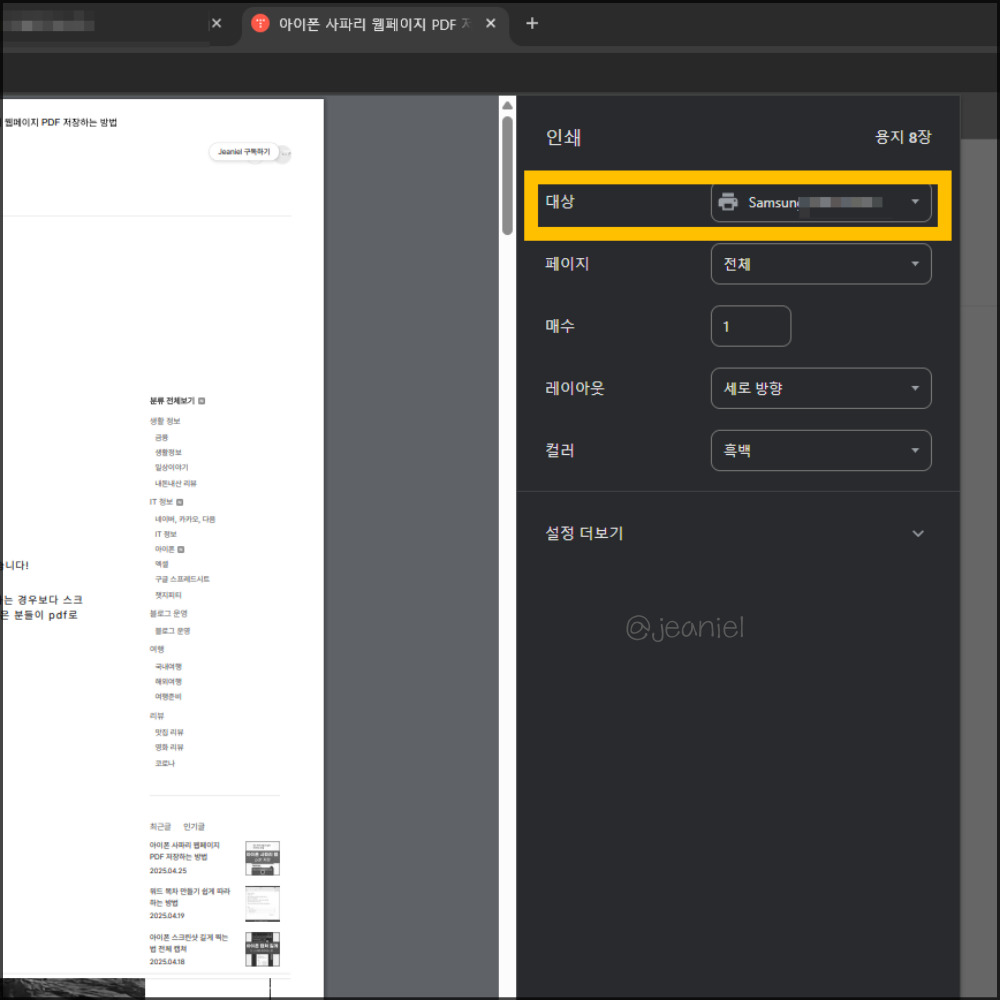Open the 레이아웃 dropdown showing 세로 방향
This screenshot has width=1000, height=1000.
coord(821,388)
